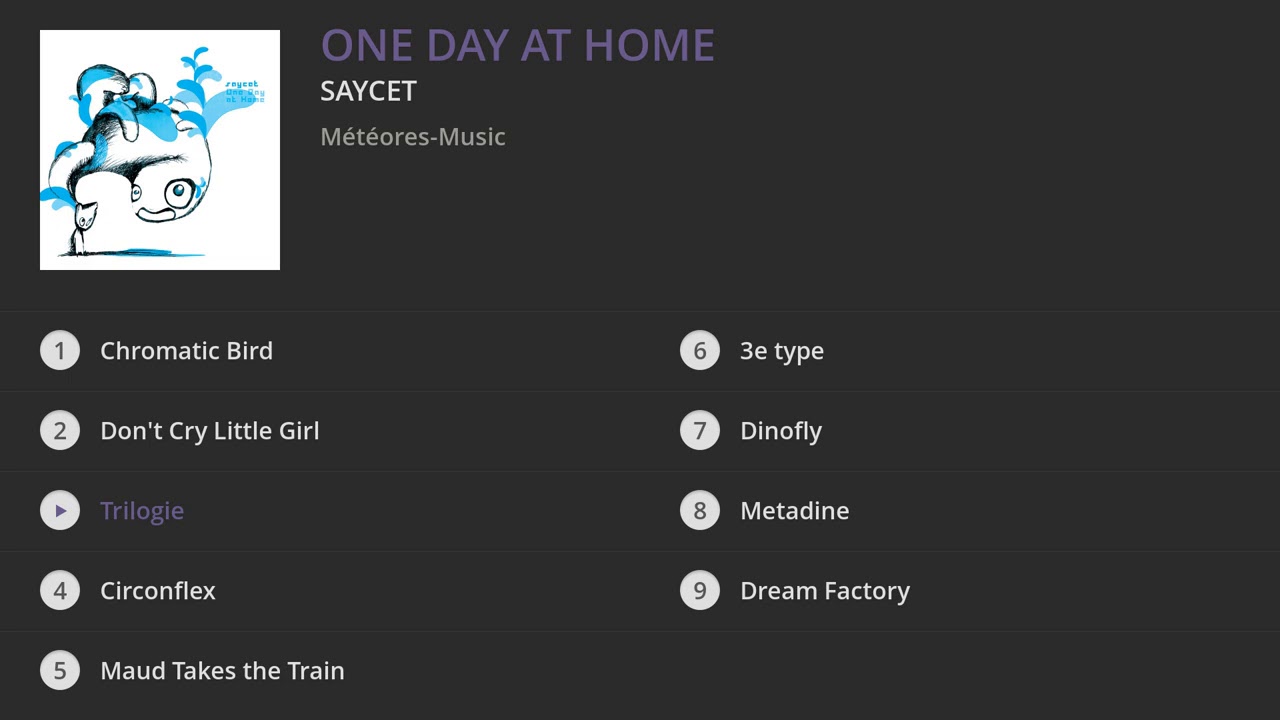Image resolution: width=1280 pixels, height=720 pixels.
Task: Click the play icon beside Trilogie
Action: click(x=60, y=511)
